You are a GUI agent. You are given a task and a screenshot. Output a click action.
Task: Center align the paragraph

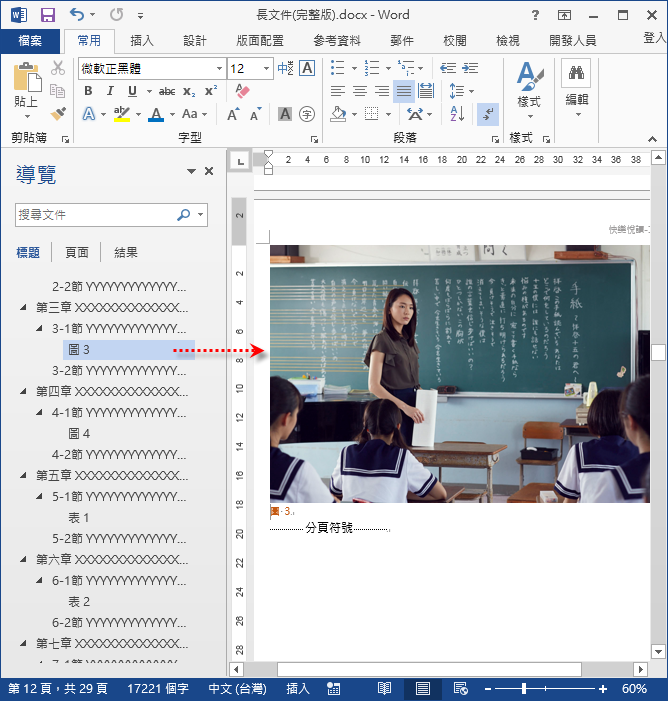360,91
